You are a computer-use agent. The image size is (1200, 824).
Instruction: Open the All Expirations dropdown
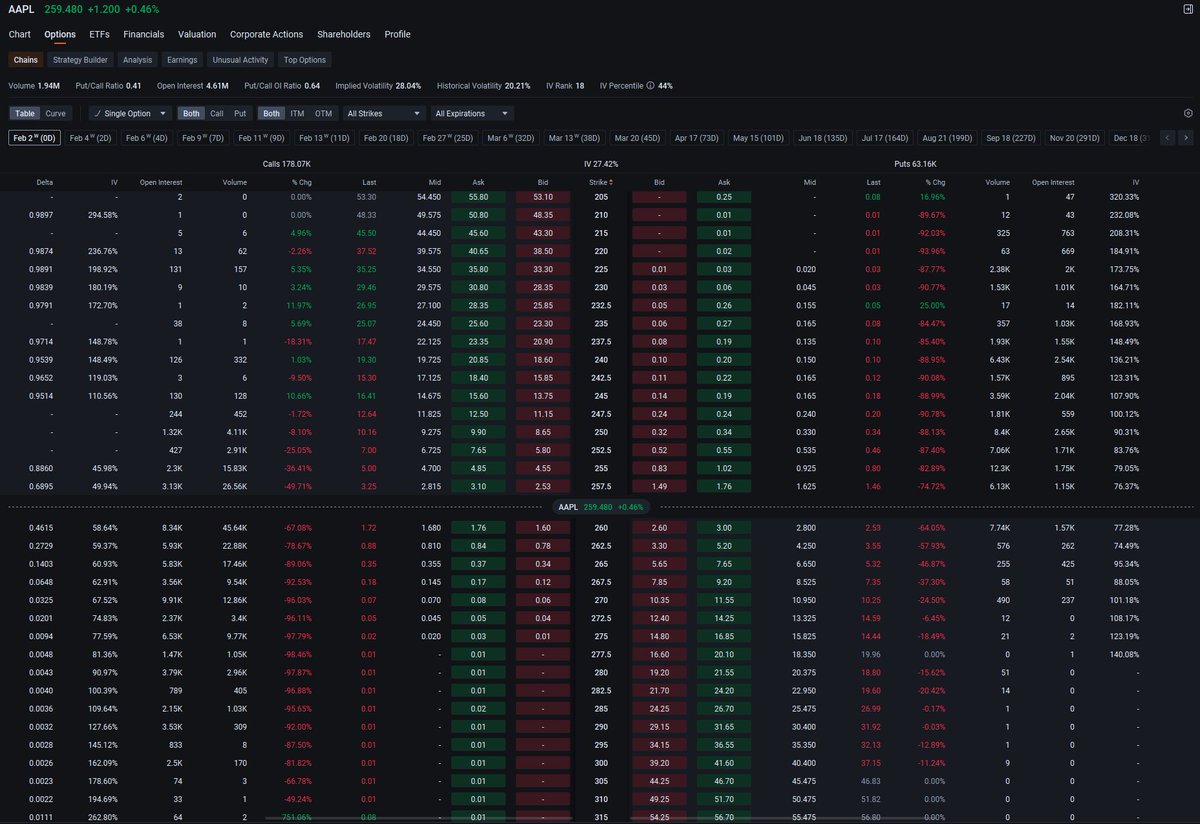pos(472,114)
